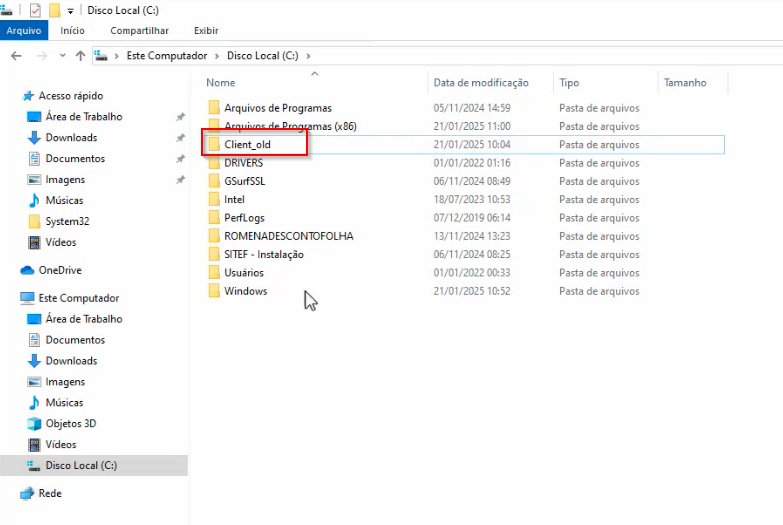783x525 pixels.
Task: Open pinned Documentos under Acesso rápido
Action: (75, 158)
